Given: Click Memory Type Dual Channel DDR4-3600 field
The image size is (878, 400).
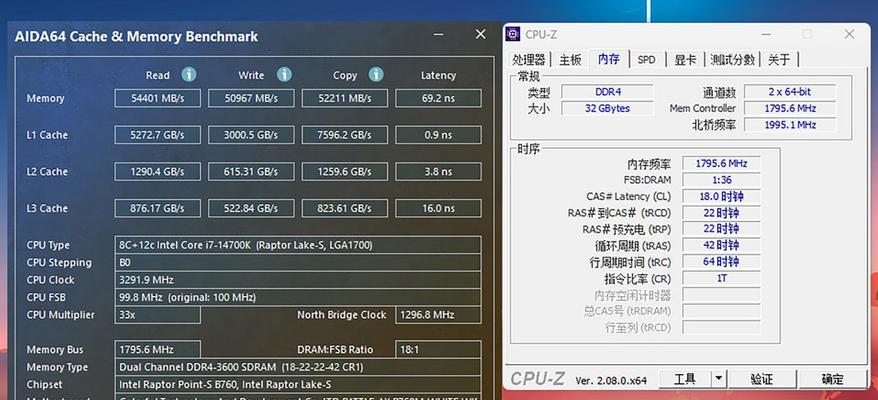Looking at the screenshot, I should [298, 367].
